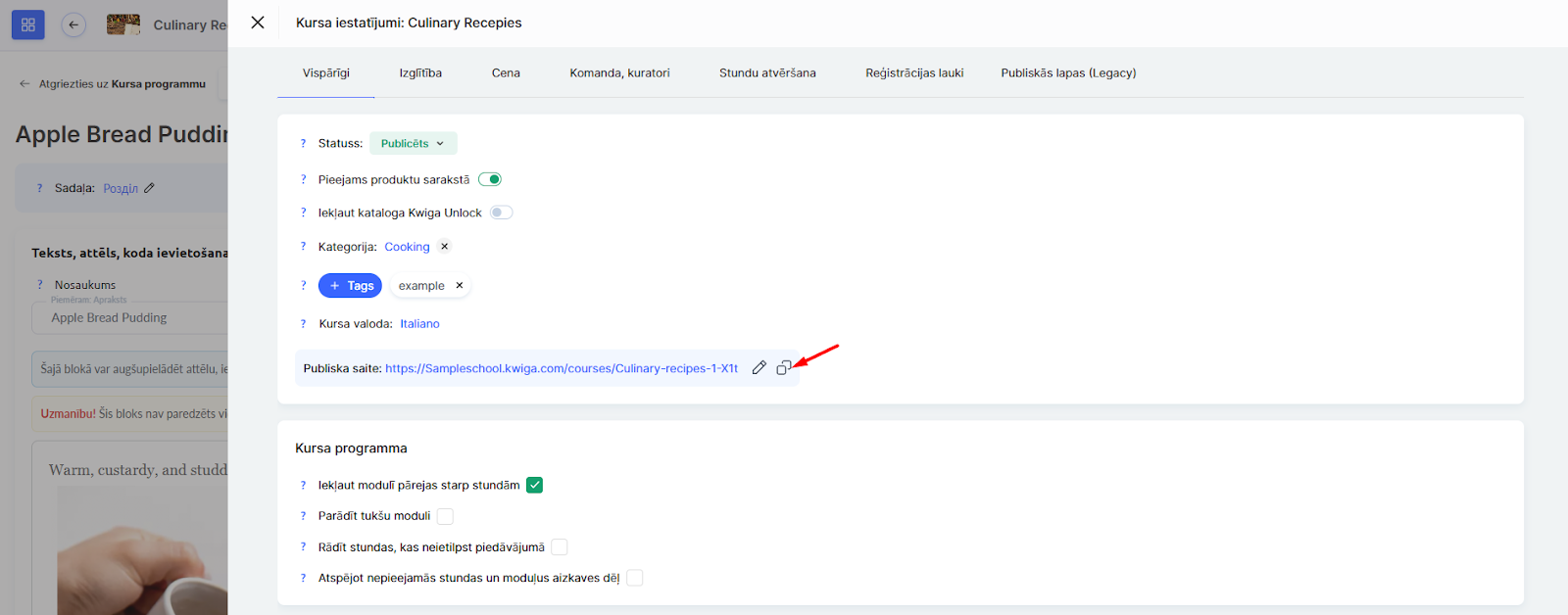The image size is (1568, 615).
Task: Enable Iekļaut kataloga Kwiga Unlock switch
Action: click(x=501, y=213)
